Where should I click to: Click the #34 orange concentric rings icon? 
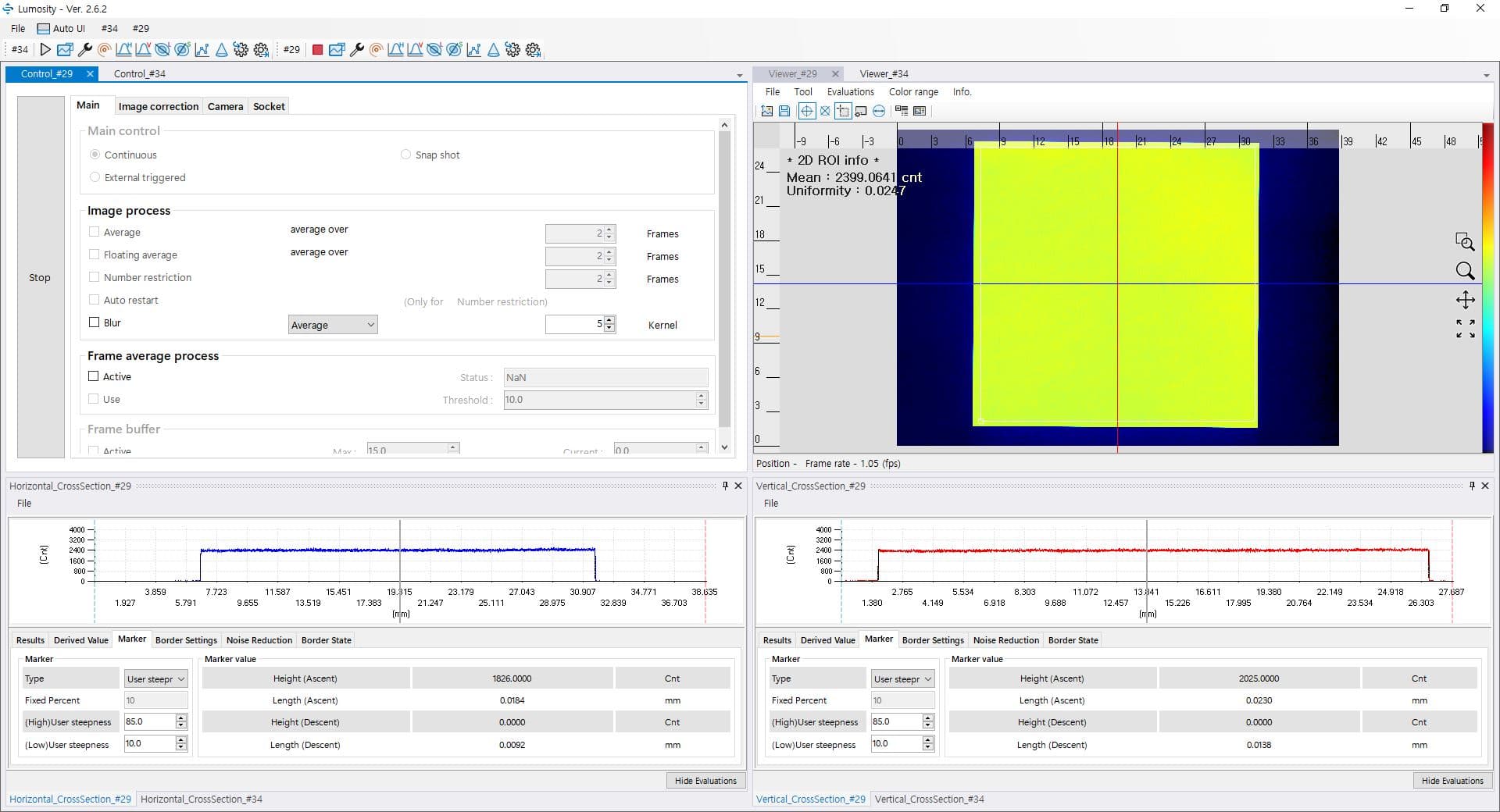click(x=104, y=49)
